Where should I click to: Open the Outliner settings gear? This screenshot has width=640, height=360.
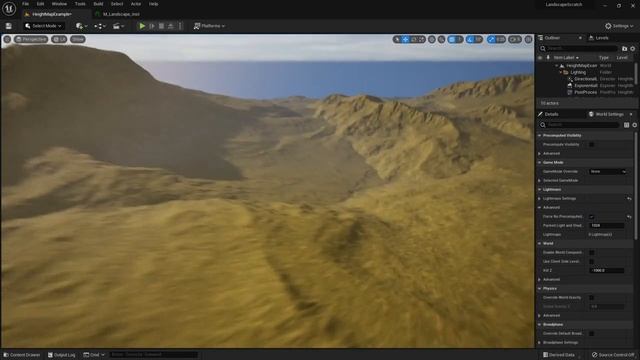pyautogui.click(x=633, y=49)
